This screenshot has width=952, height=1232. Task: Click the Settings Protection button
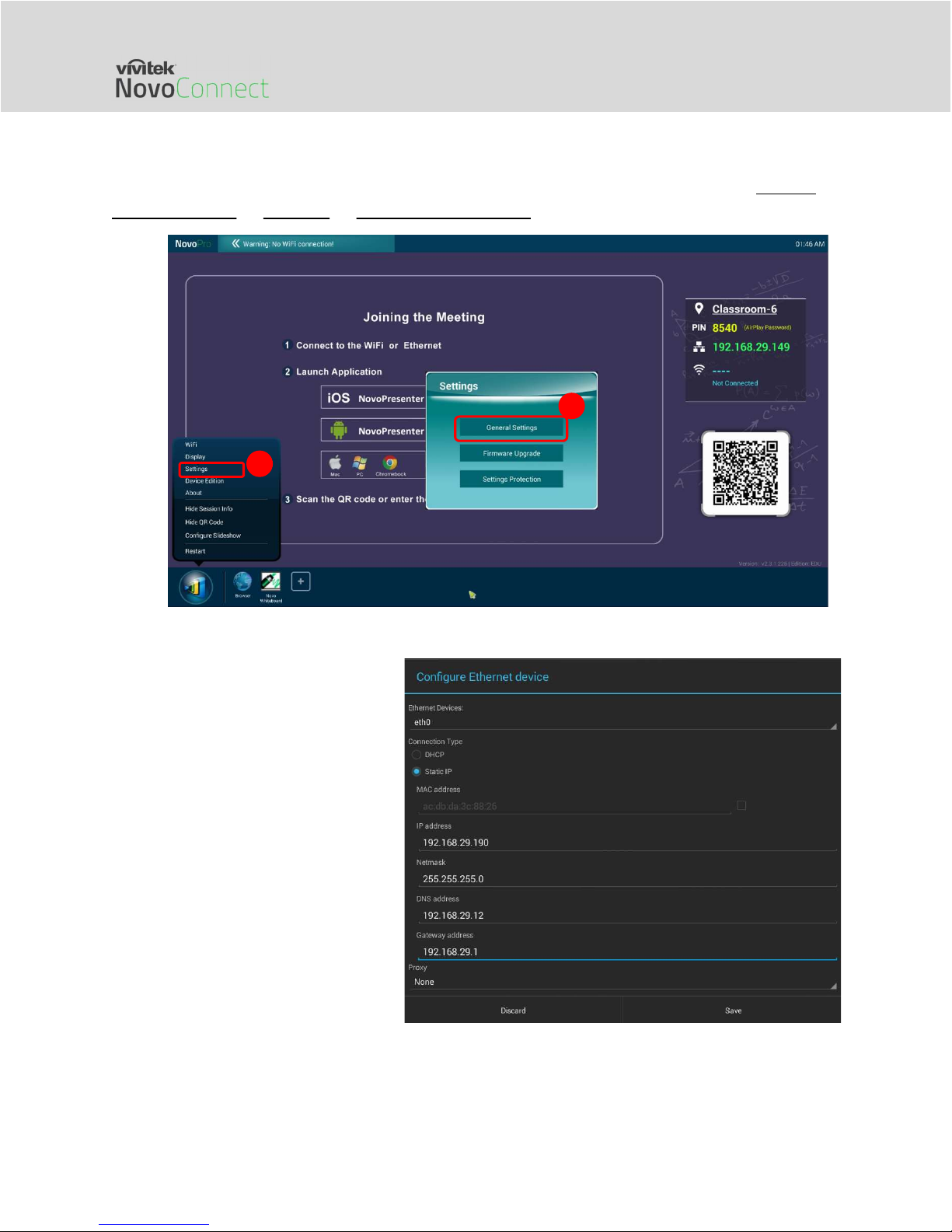(x=511, y=479)
